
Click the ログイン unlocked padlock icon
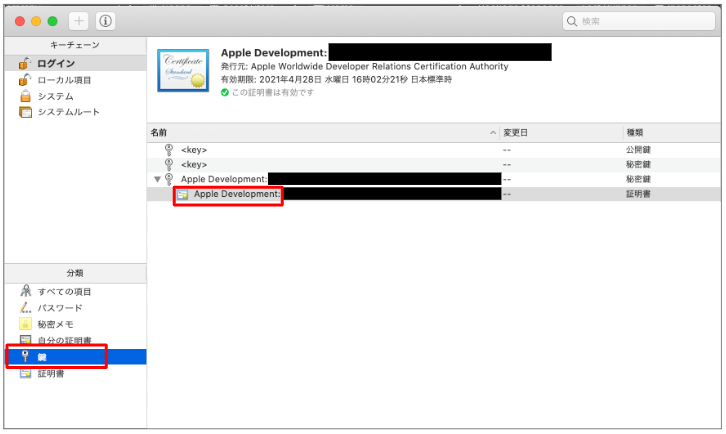25,63
